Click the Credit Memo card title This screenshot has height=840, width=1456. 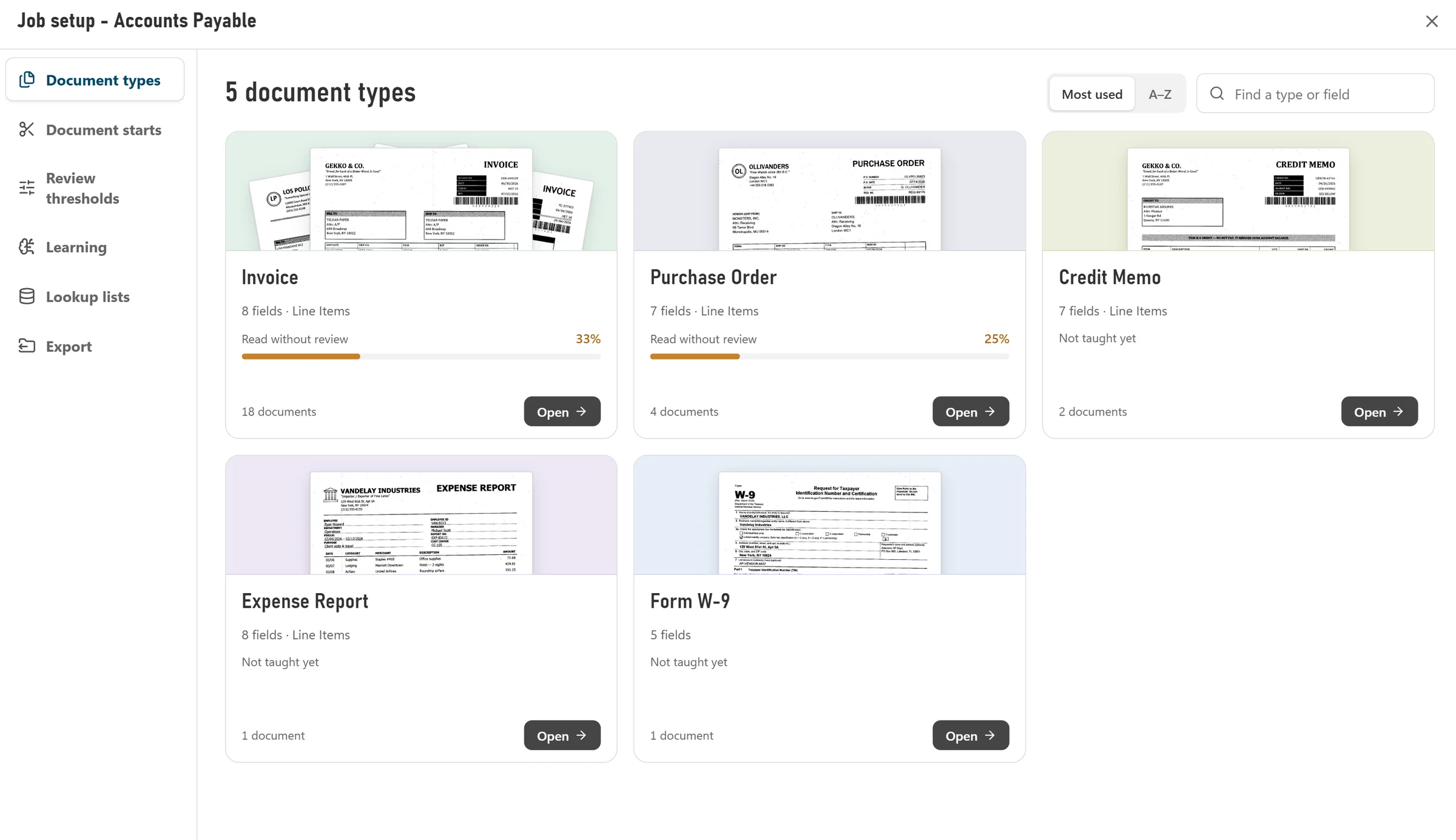click(1110, 277)
